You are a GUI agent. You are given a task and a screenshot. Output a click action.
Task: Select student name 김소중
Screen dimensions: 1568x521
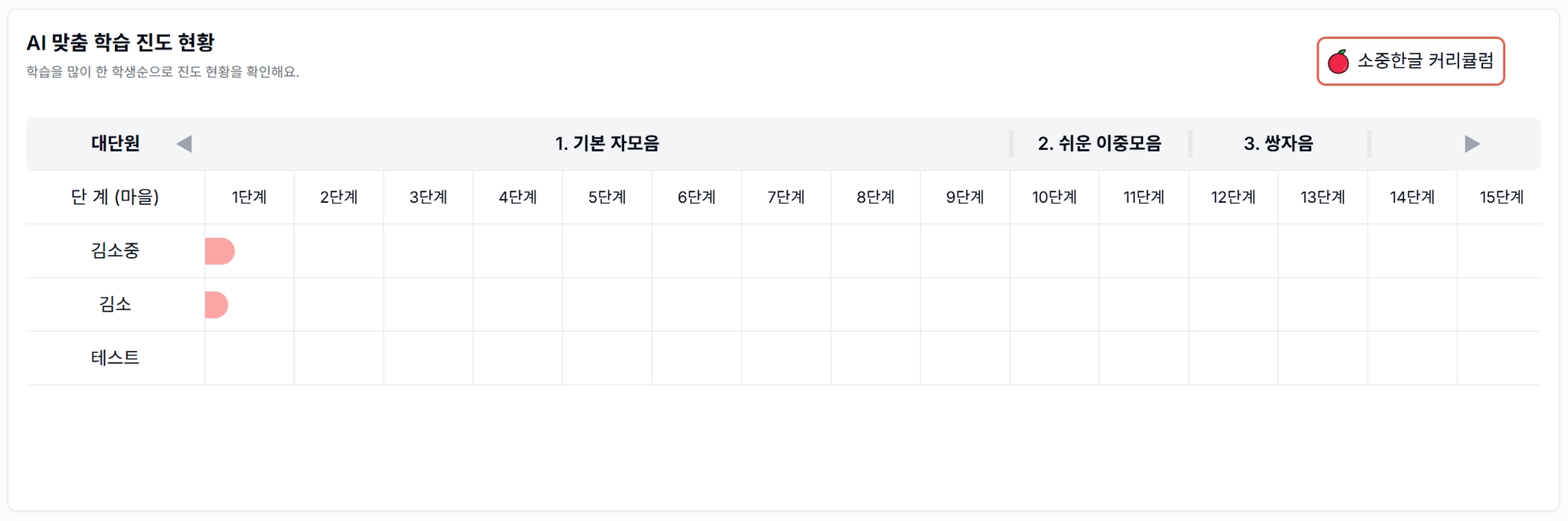click(115, 251)
